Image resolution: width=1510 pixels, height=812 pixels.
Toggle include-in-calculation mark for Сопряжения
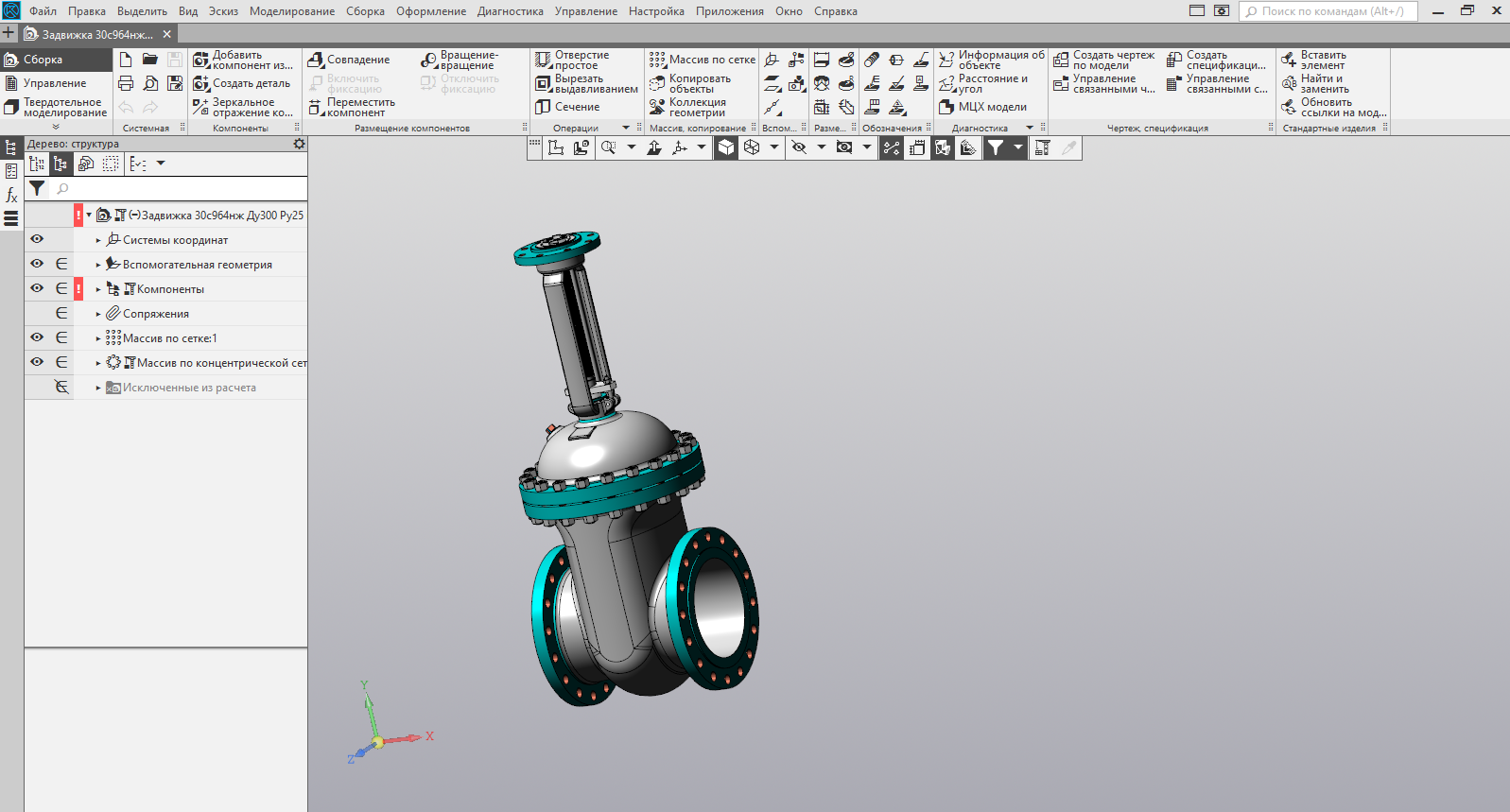61,313
